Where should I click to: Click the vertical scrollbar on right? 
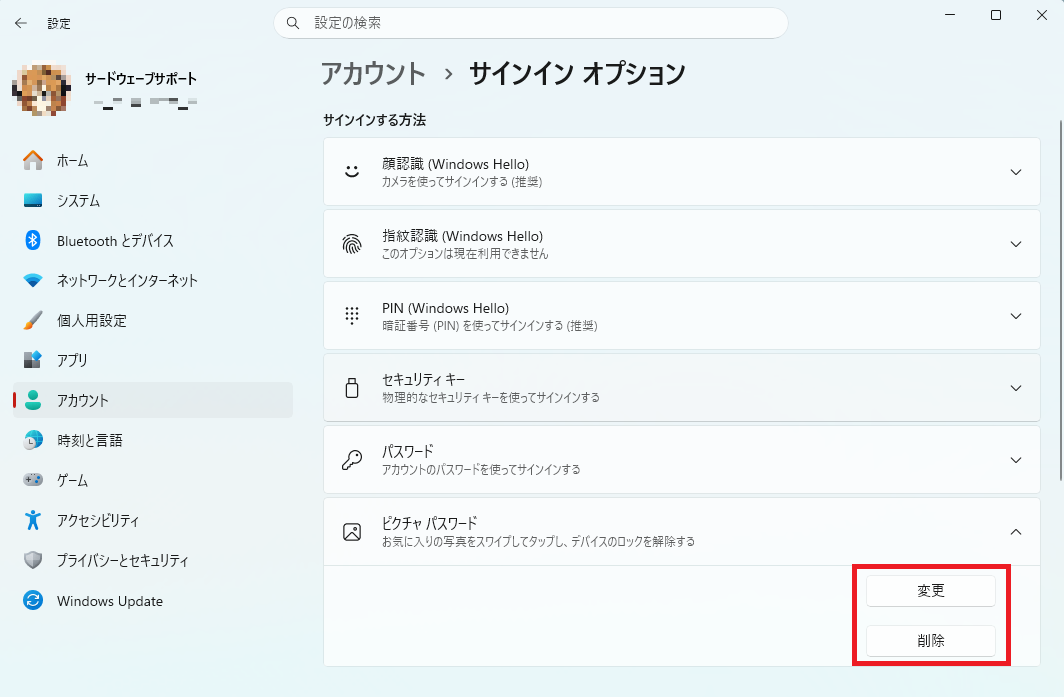click(1060, 301)
